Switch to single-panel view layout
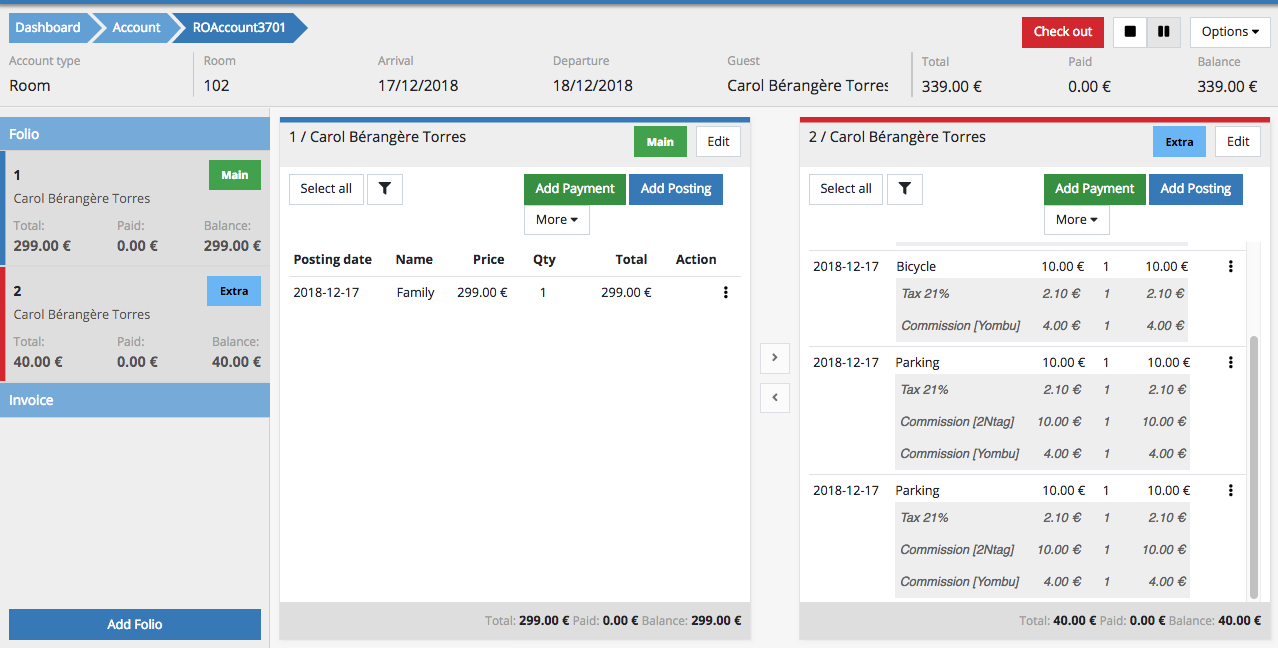 1130,32
